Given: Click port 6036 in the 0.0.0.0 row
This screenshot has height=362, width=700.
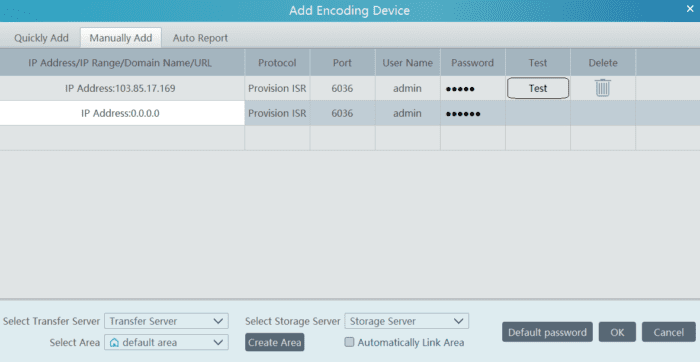Looking at the screenshot, I should 342,113.
